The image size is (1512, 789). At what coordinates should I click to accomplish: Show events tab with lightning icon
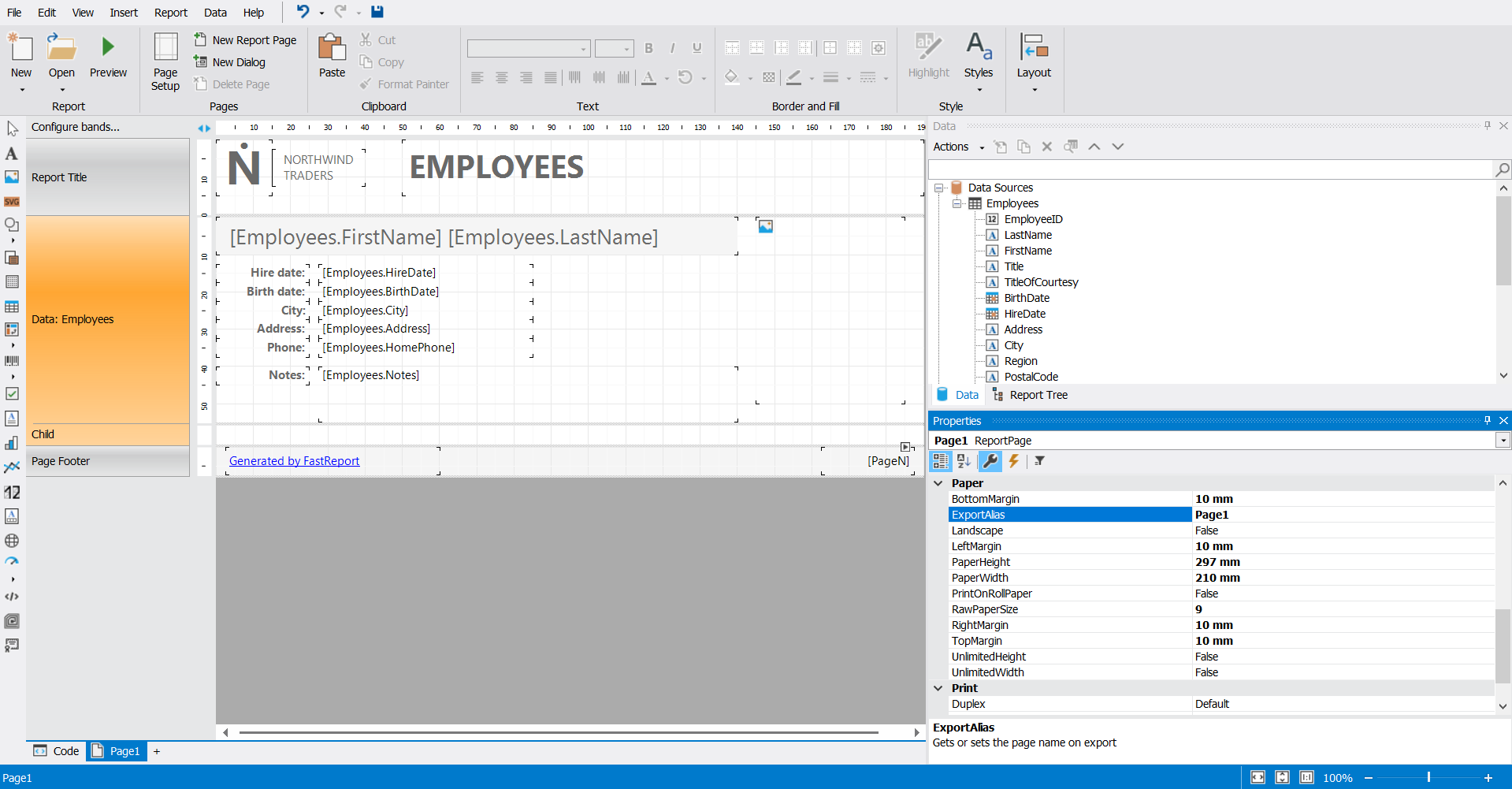(1014, 461)
